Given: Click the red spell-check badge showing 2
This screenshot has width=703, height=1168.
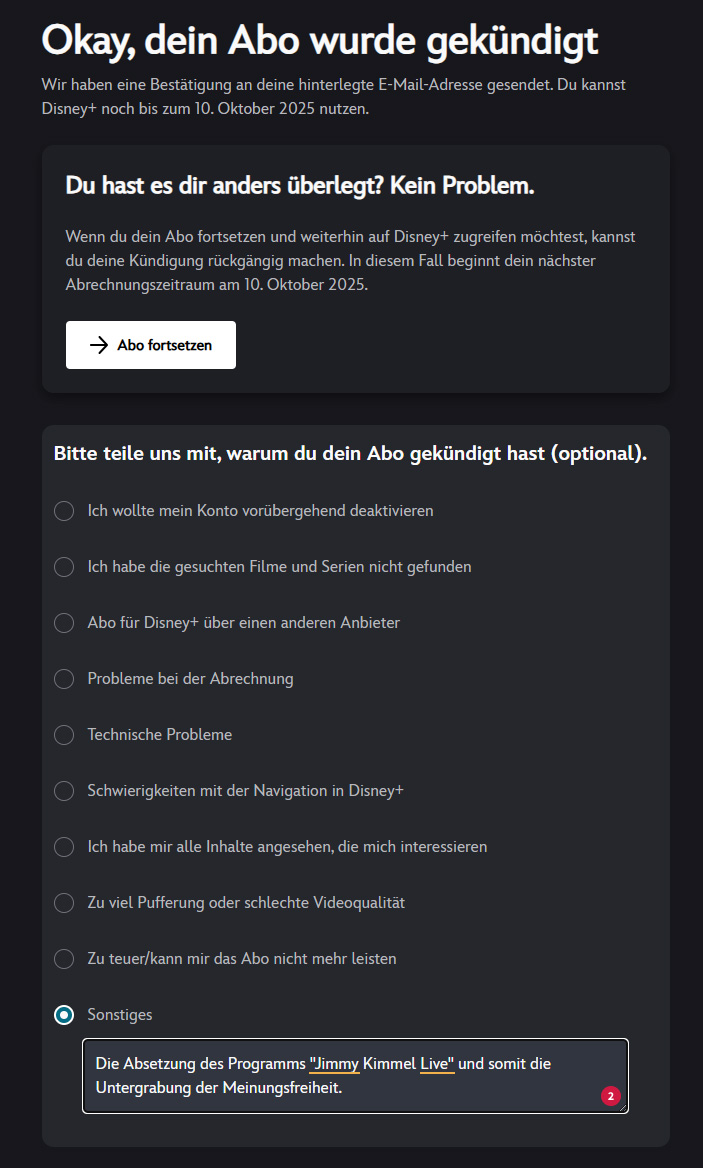Looking at the screenshot, I should (611, 1096).
